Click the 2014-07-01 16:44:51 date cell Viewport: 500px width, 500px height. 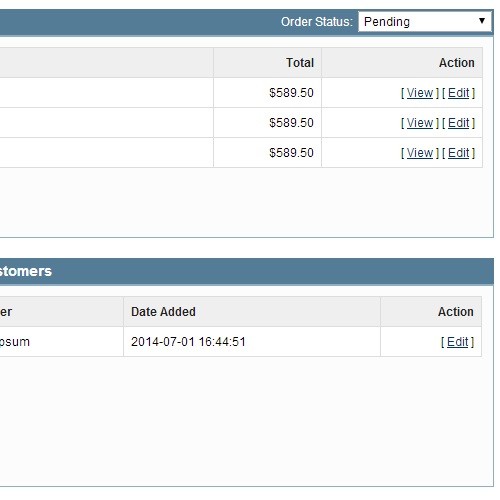[252, 342]
